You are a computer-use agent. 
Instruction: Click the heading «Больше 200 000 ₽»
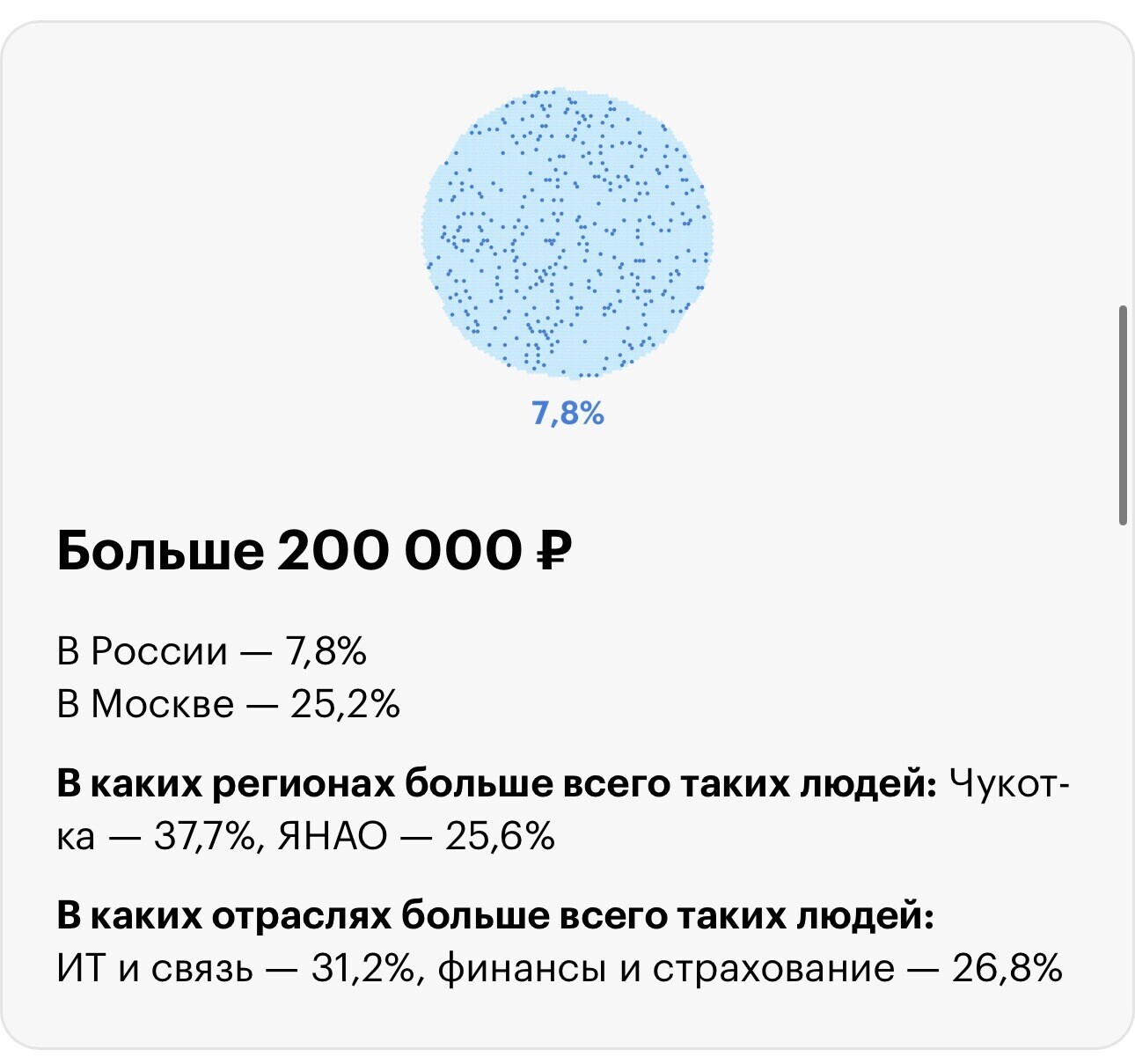pyautogui.click(x=315, y=552)
